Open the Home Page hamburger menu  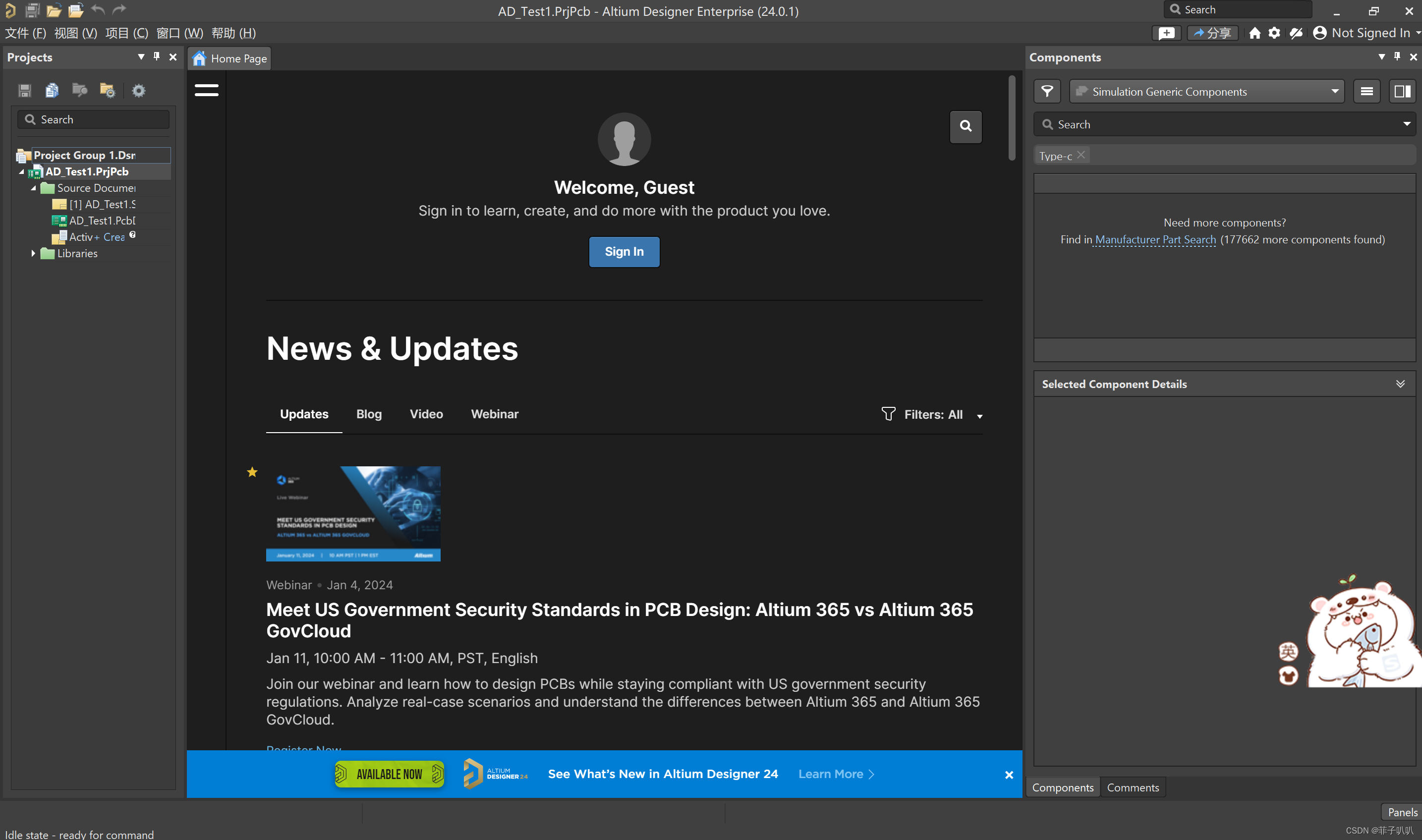[207, 90]
